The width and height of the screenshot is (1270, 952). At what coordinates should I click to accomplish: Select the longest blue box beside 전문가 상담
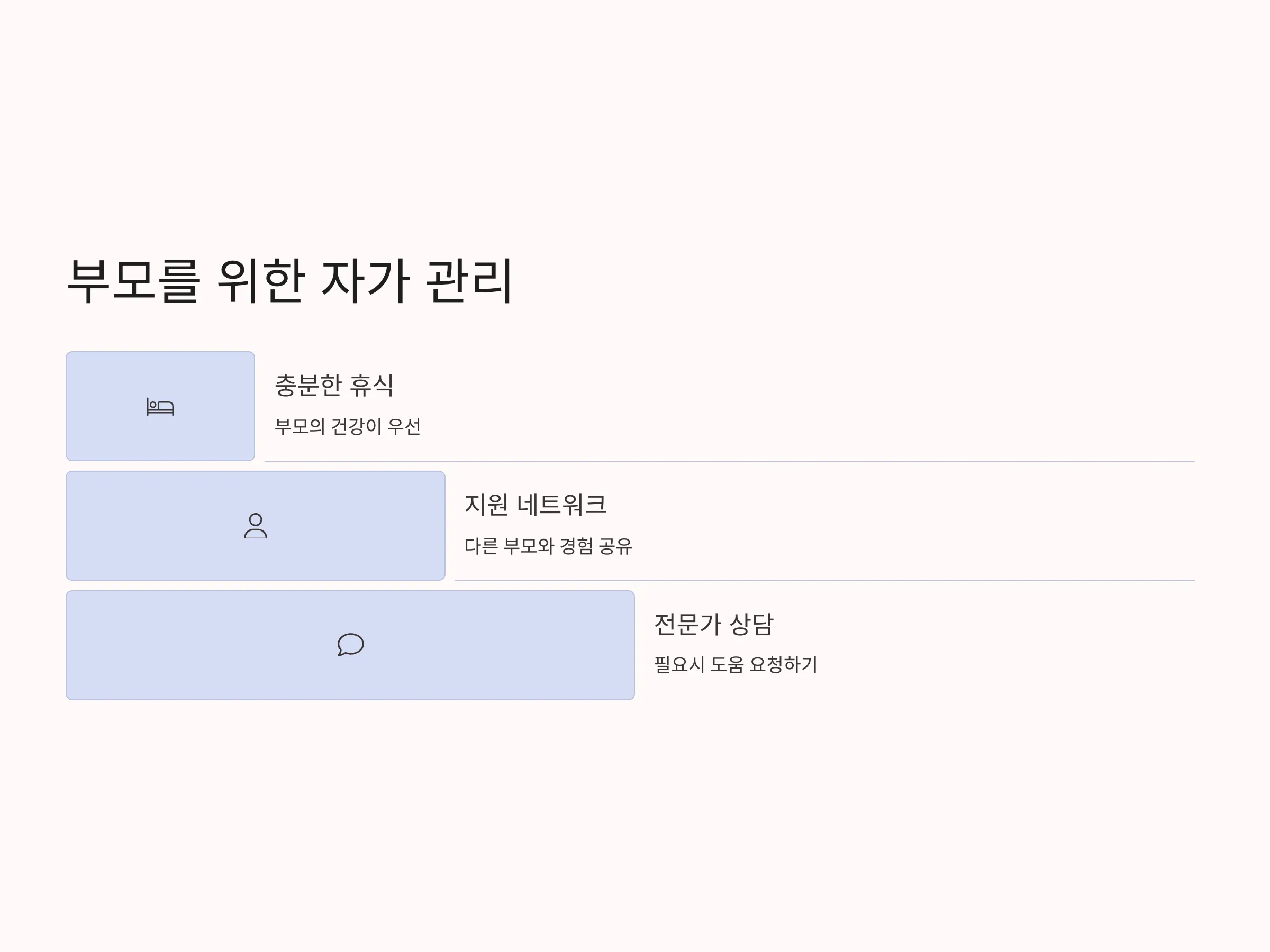click(350, 645)
